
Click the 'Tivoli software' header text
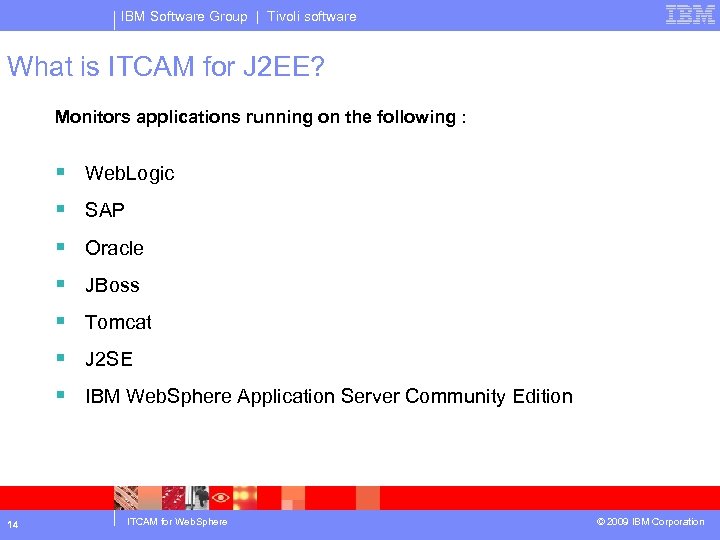pyautogui.click(x=312, y=17)
